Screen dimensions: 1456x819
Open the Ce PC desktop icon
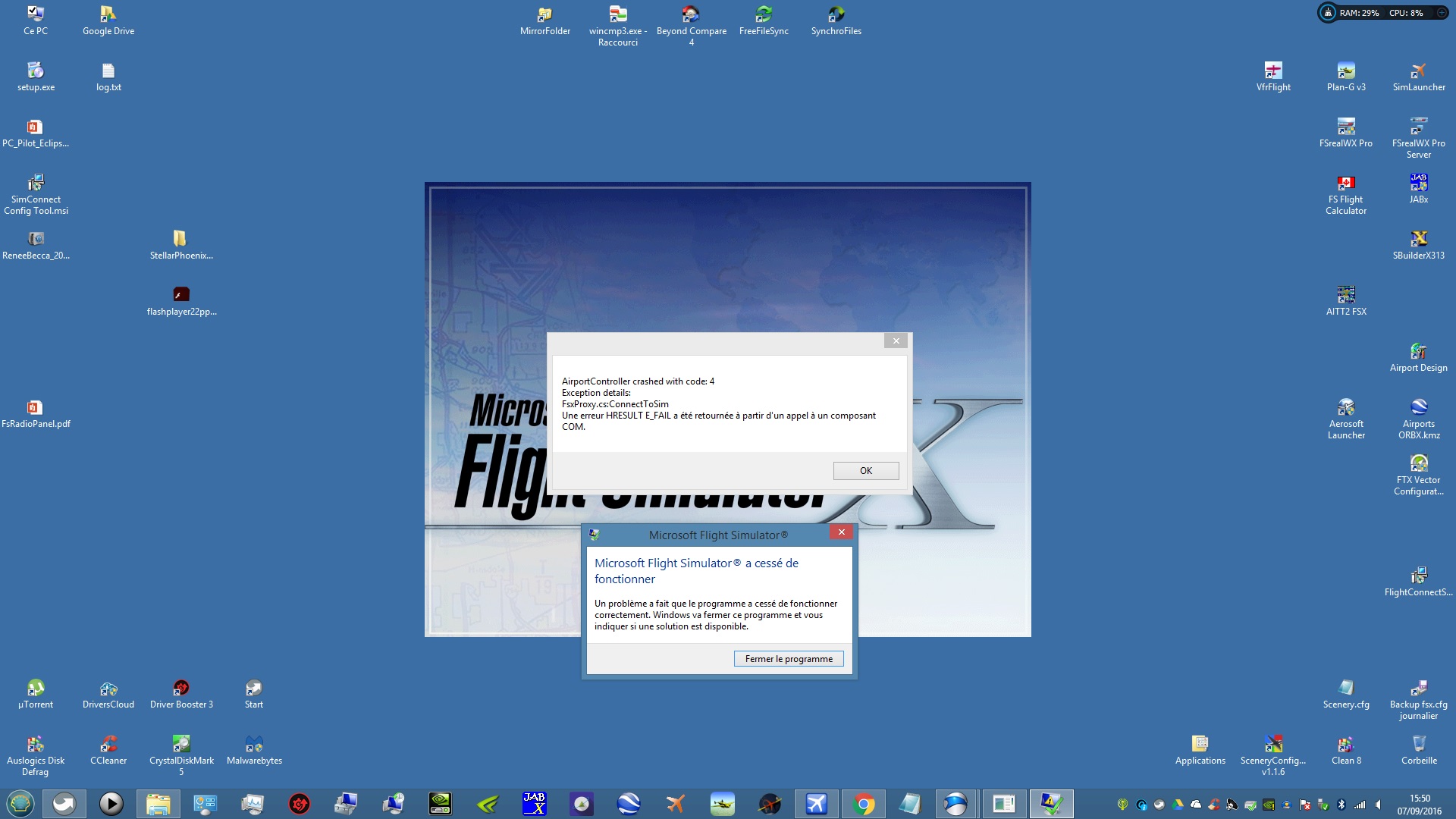[36, 20]
